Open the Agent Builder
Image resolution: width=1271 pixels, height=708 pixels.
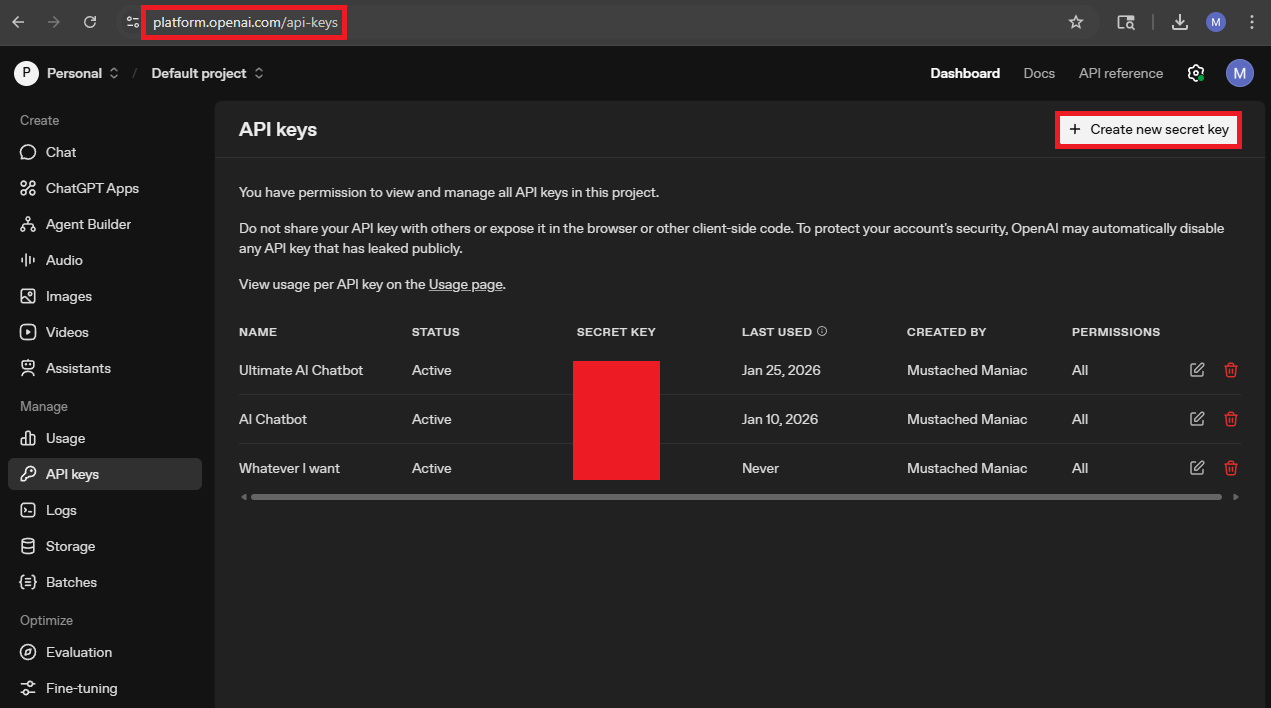pyautogui.click(x=89, y=224)
